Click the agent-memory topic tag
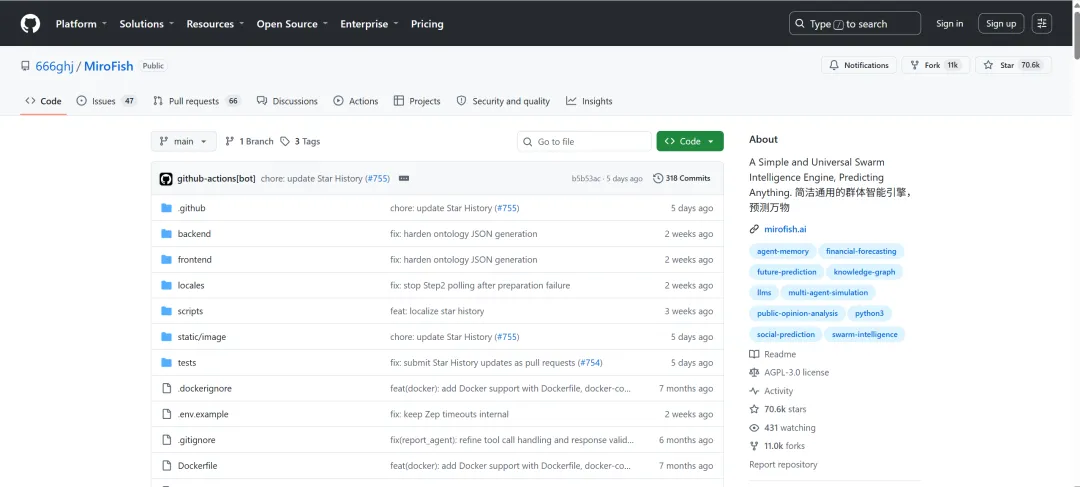This screenshot has width=1080, height=487. [782, 251]
